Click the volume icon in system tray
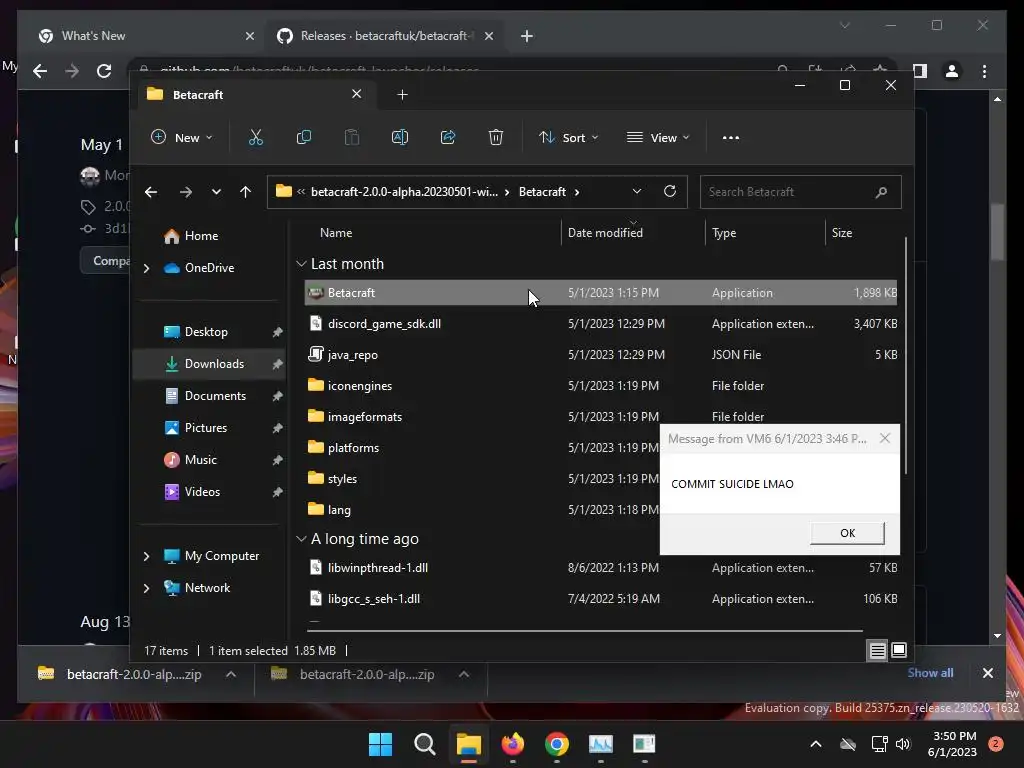 (903, 744)
